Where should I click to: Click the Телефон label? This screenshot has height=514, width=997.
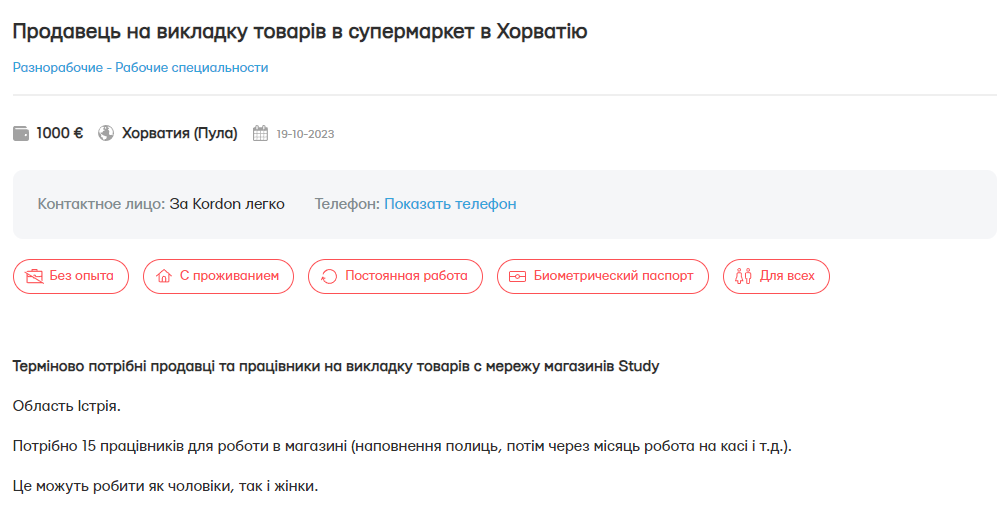pos(347,204)
